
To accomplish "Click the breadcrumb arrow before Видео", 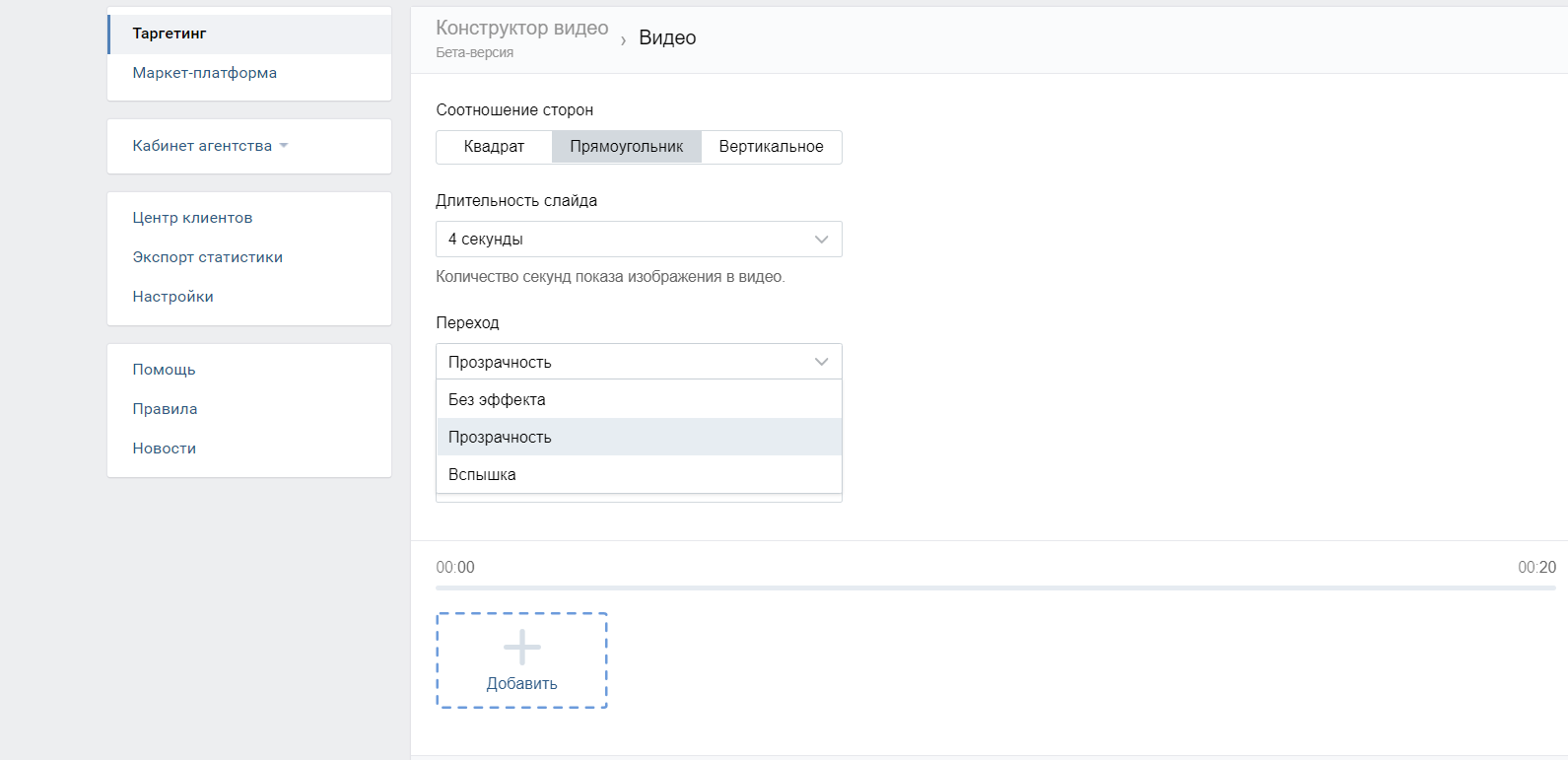I will point(623,40).
